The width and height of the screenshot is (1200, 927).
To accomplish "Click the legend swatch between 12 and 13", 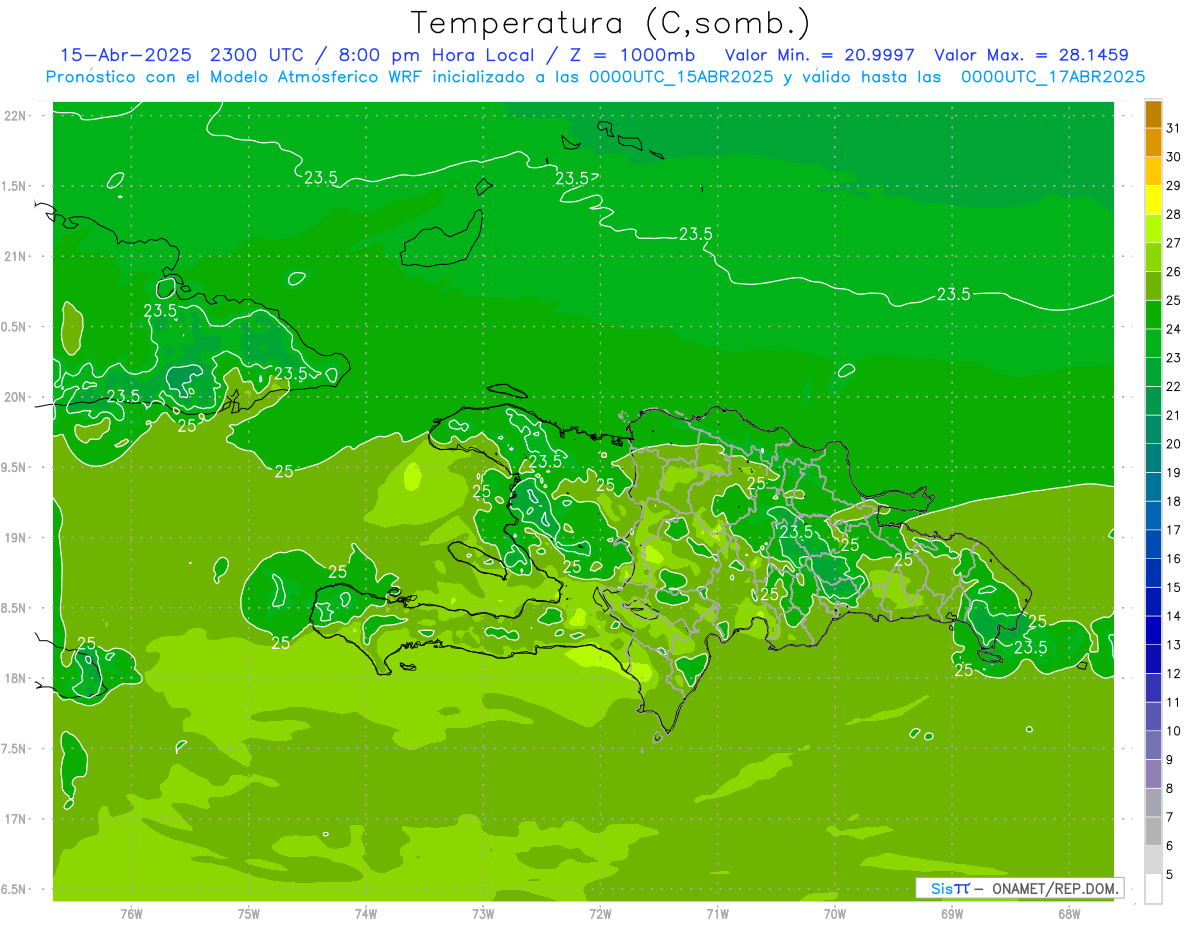I will coord(1153,660).
